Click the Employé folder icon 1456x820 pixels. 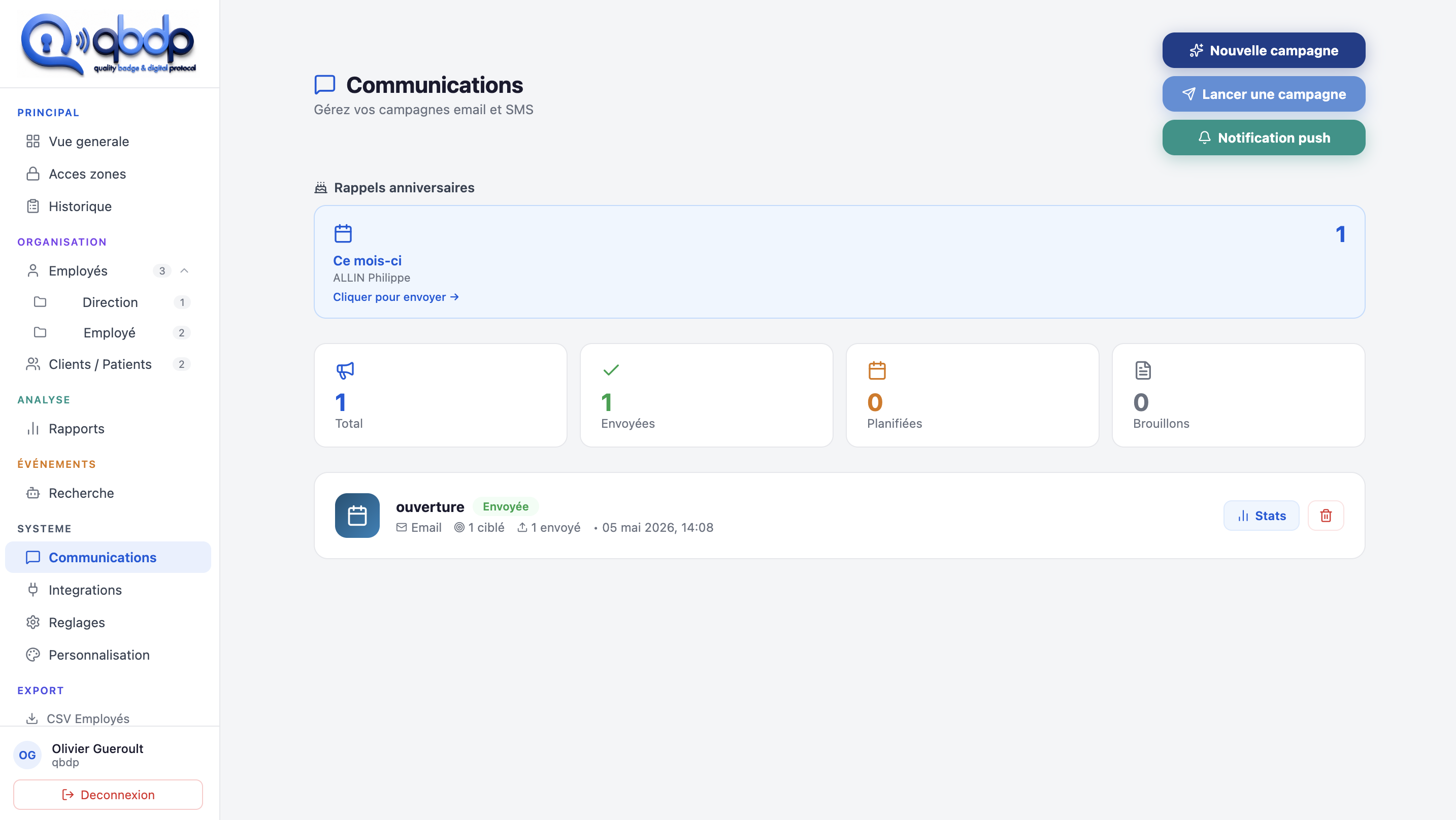[40, 332]
